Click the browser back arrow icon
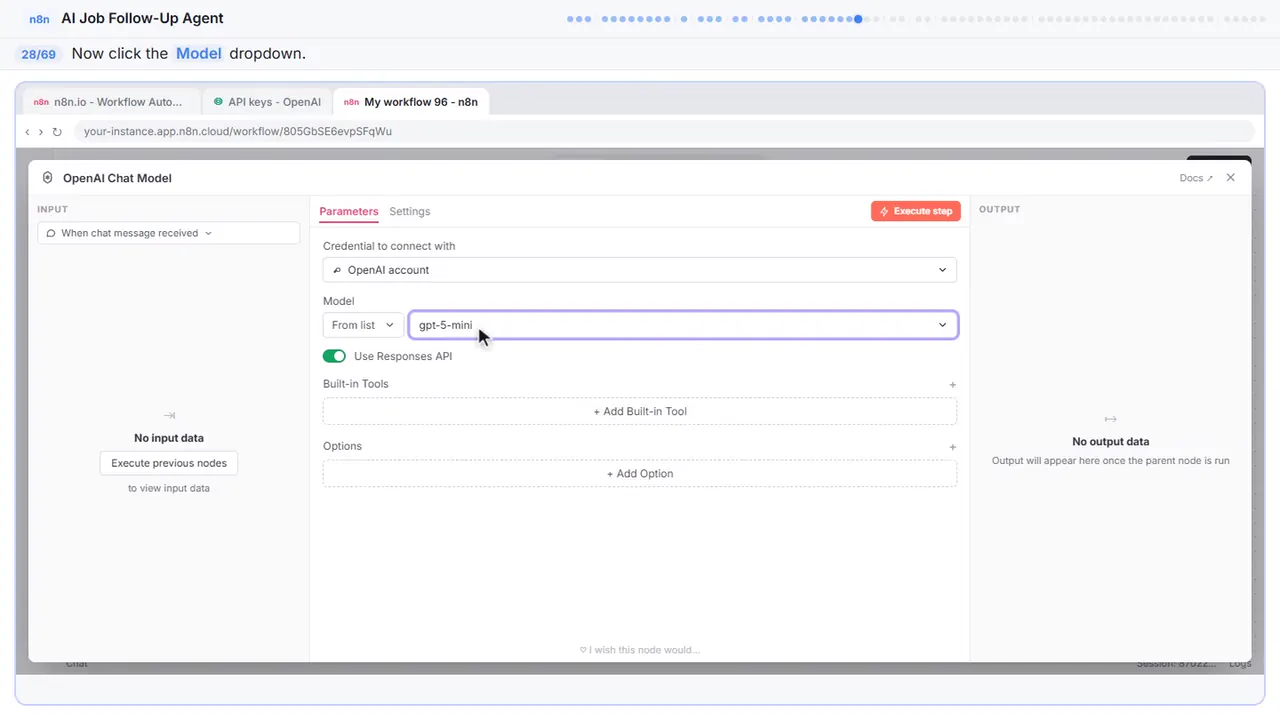This screenshot has height=720, width=1280. click(27, 132)
